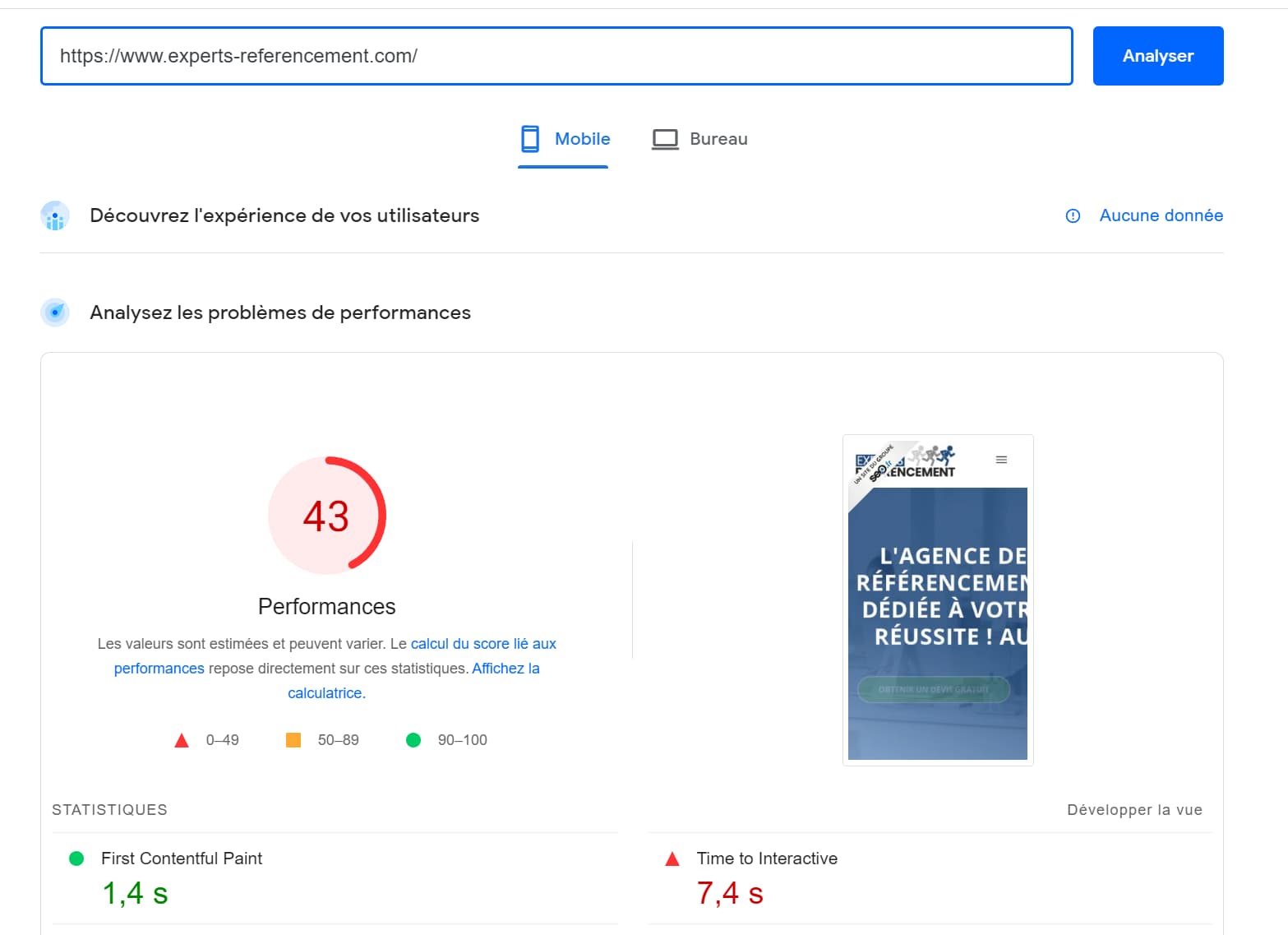Click the green circle 90–100 legend icon

tap(413, 740)
